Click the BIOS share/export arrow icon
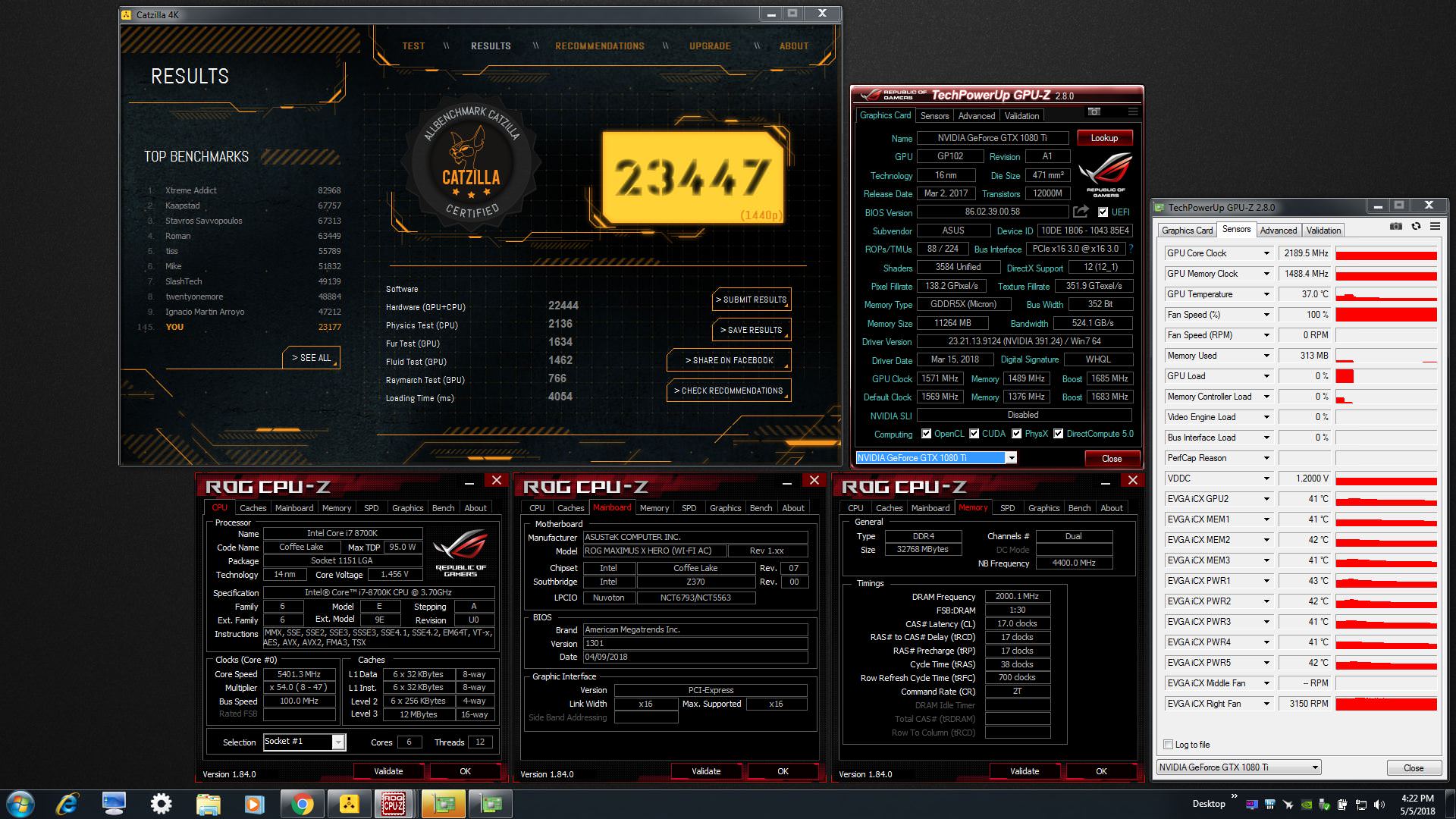 (1081, 212)
